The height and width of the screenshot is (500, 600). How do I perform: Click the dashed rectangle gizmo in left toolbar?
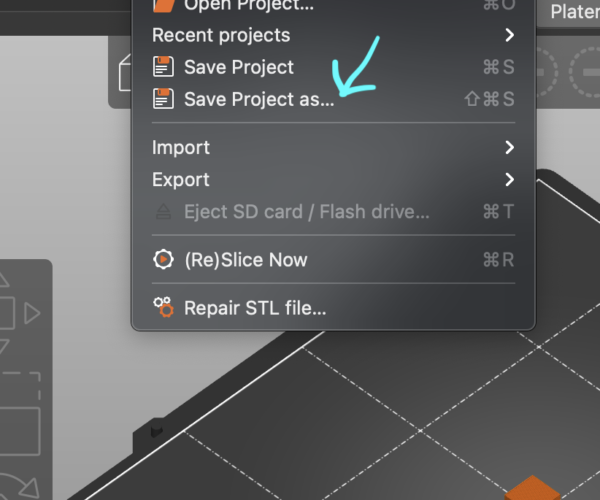click(x=21, y=385)
